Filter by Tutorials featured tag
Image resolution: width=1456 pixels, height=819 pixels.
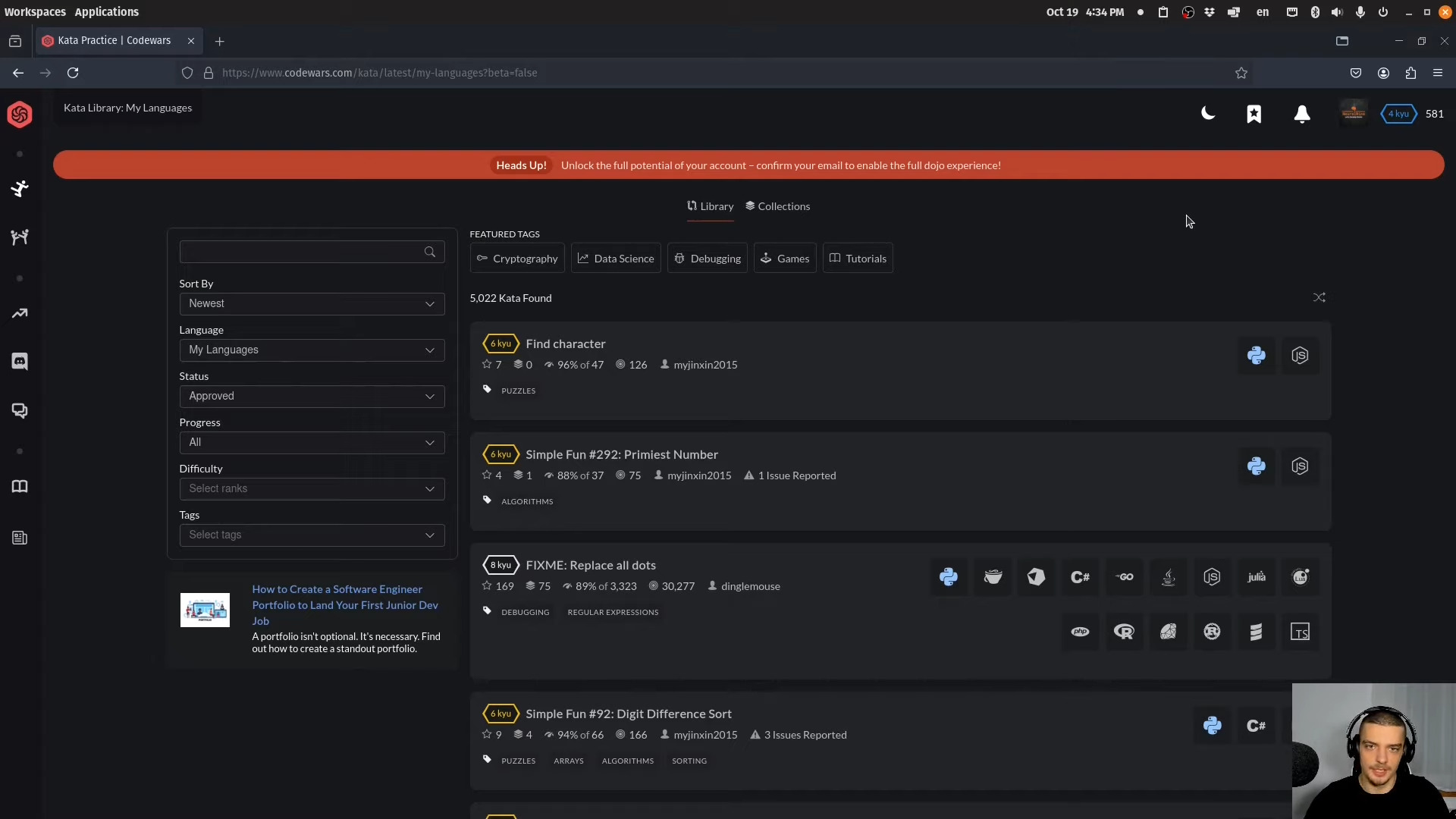(x=858, y=259)
